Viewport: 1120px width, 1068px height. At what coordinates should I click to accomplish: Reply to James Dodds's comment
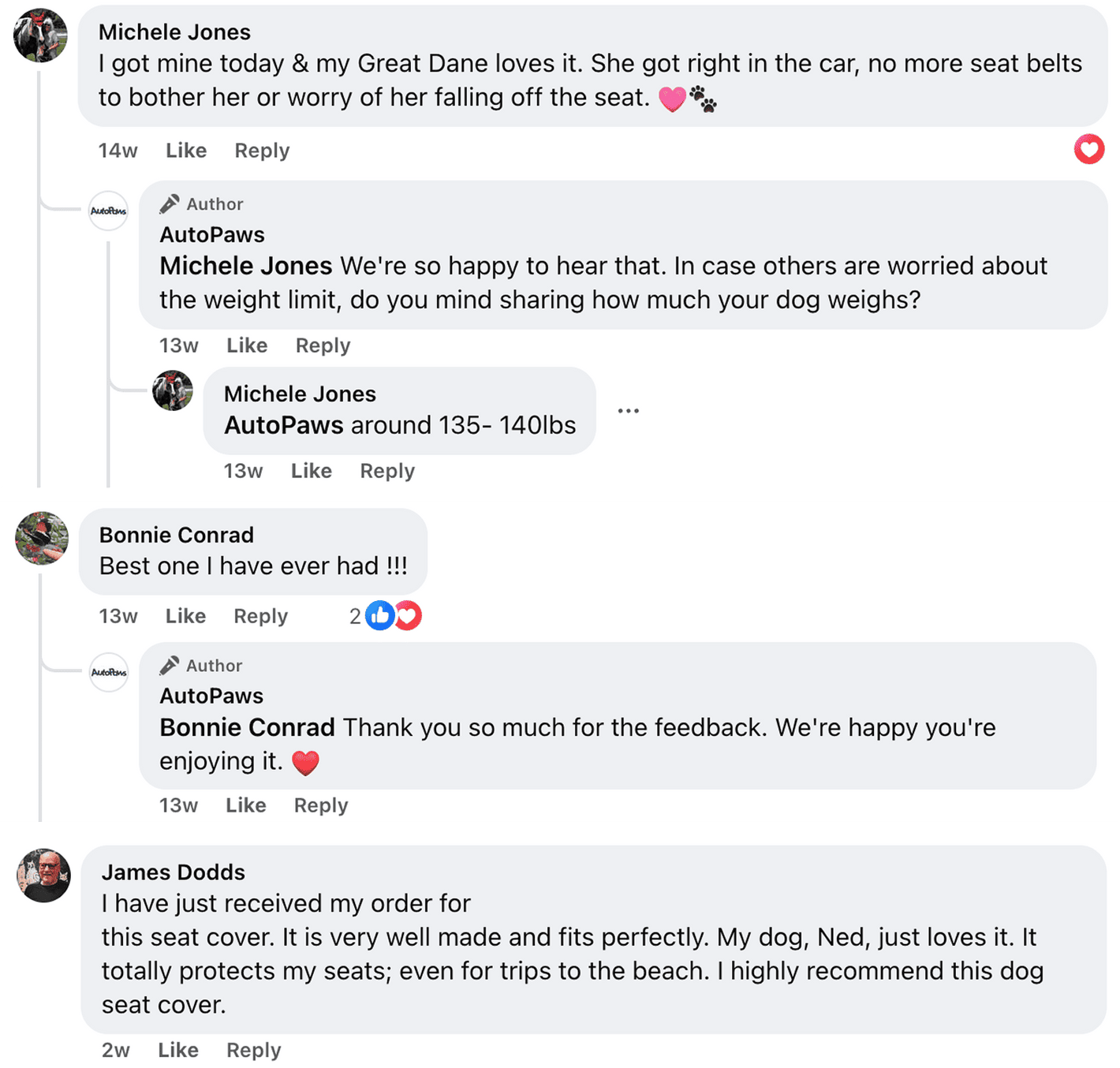[x=253, y=1050]
